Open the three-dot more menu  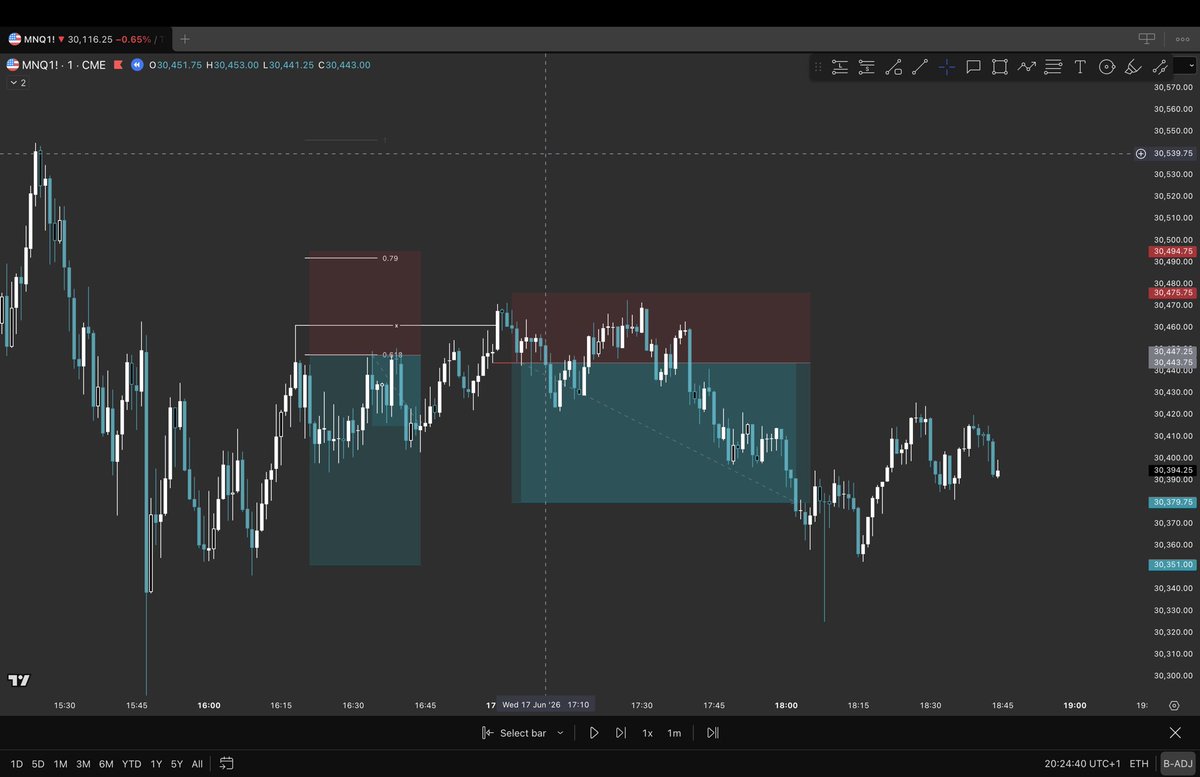click(1180, 38)
